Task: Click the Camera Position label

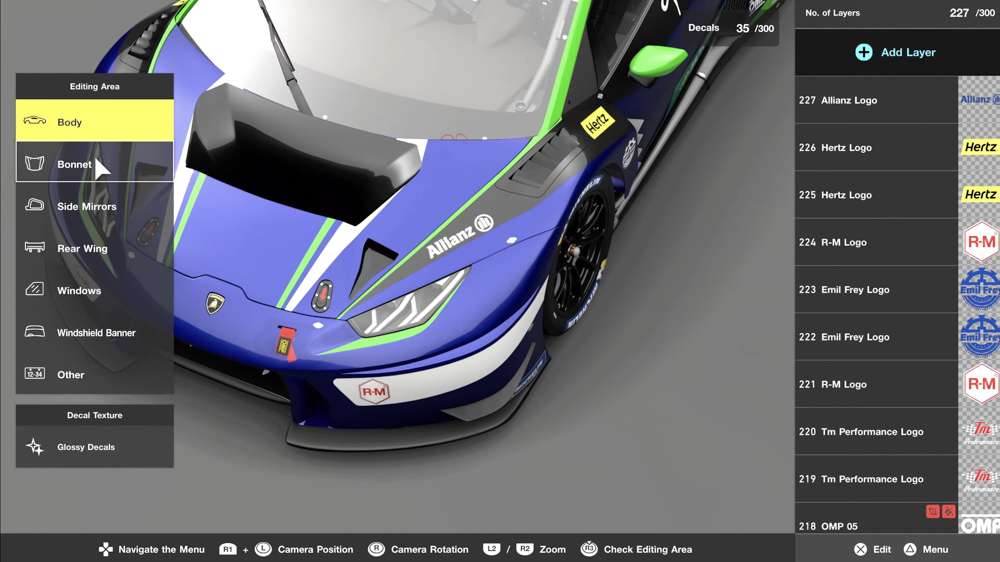Action: pos(315,549)
